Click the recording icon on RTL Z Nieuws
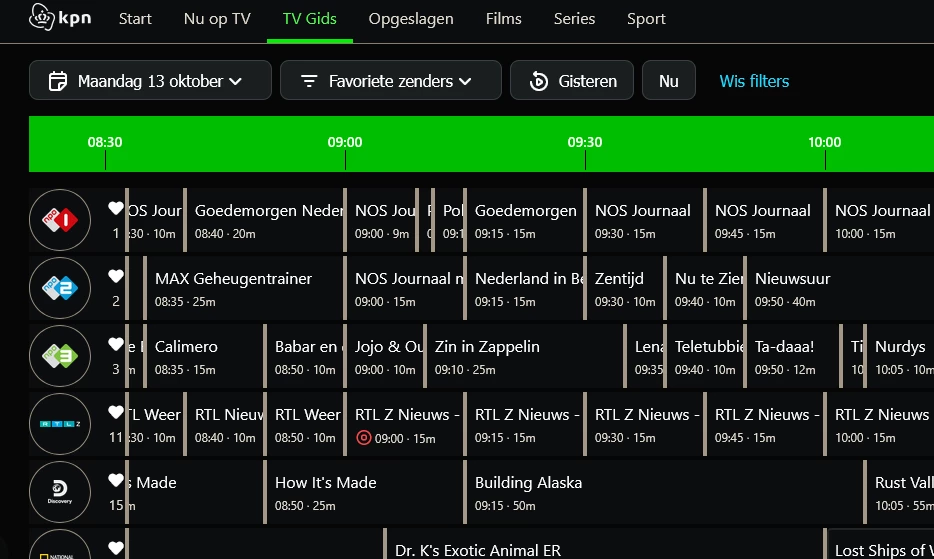The width and height of the screenshot is (934, 559). point(363,438)
